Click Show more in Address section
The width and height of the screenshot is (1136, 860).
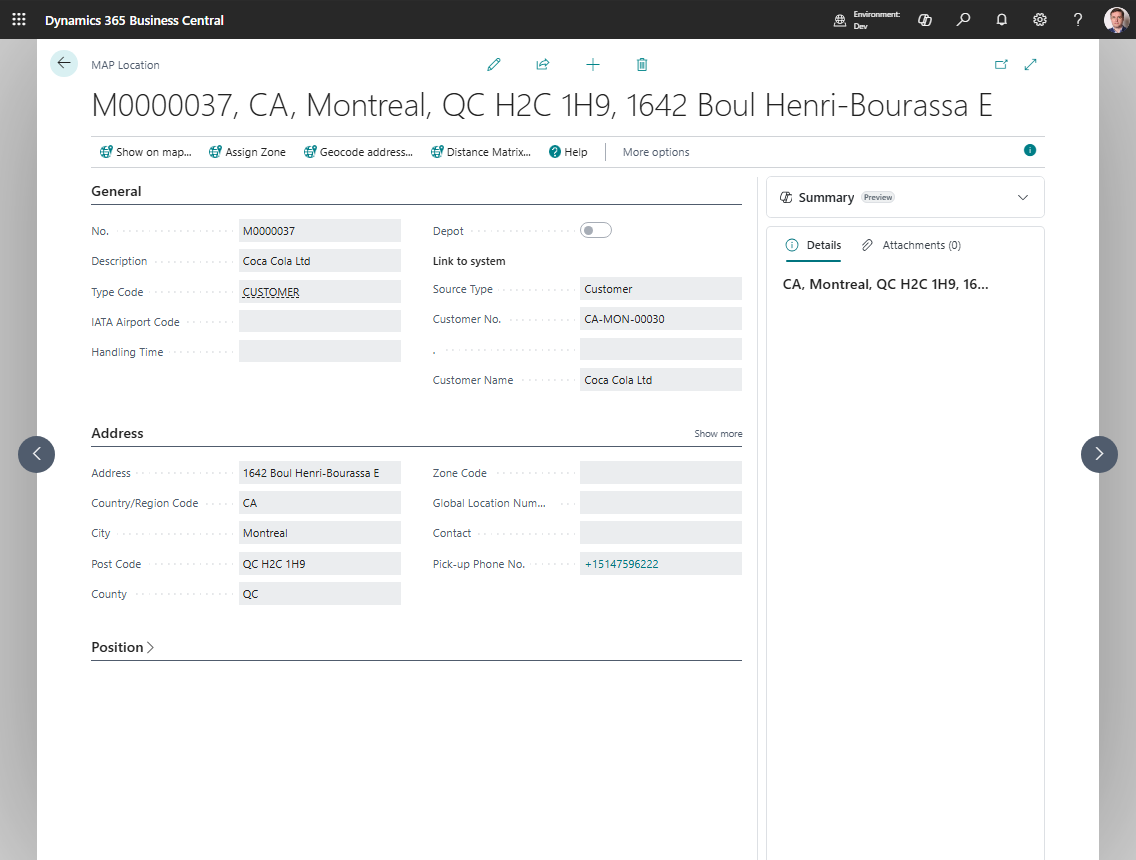718,433
